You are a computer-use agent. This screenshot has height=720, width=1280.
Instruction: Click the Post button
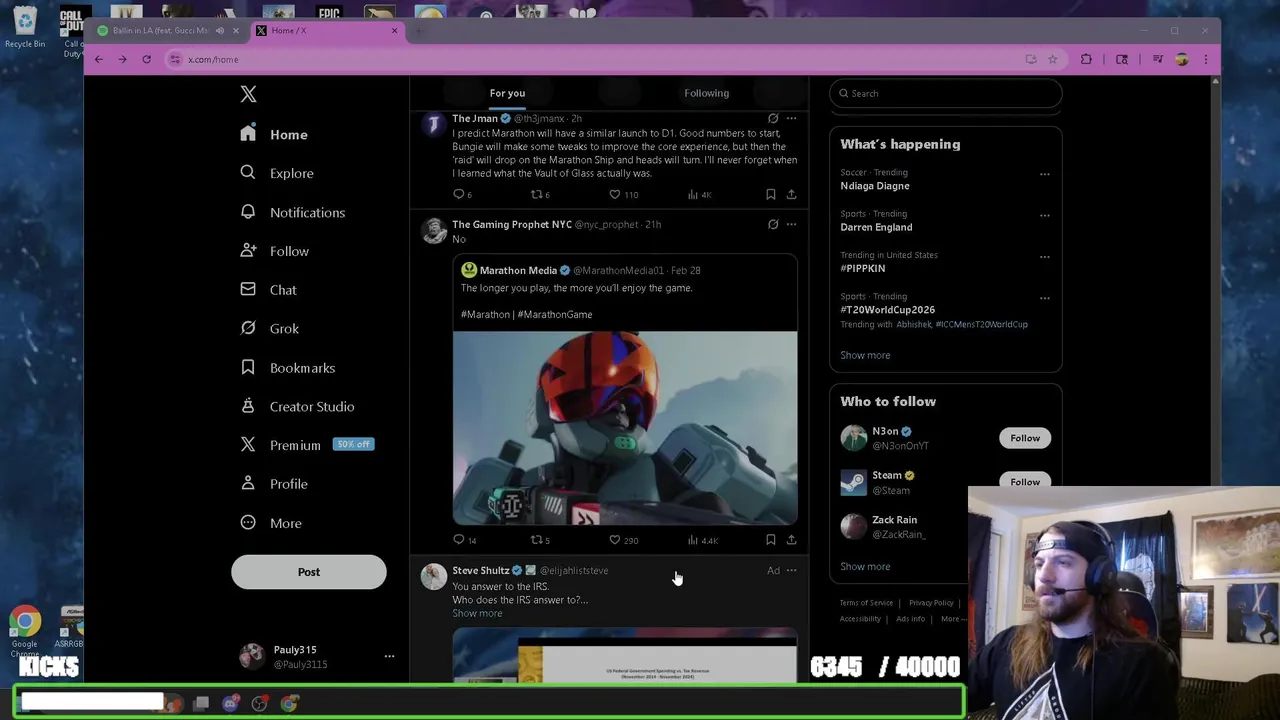[x=308, y=572]
